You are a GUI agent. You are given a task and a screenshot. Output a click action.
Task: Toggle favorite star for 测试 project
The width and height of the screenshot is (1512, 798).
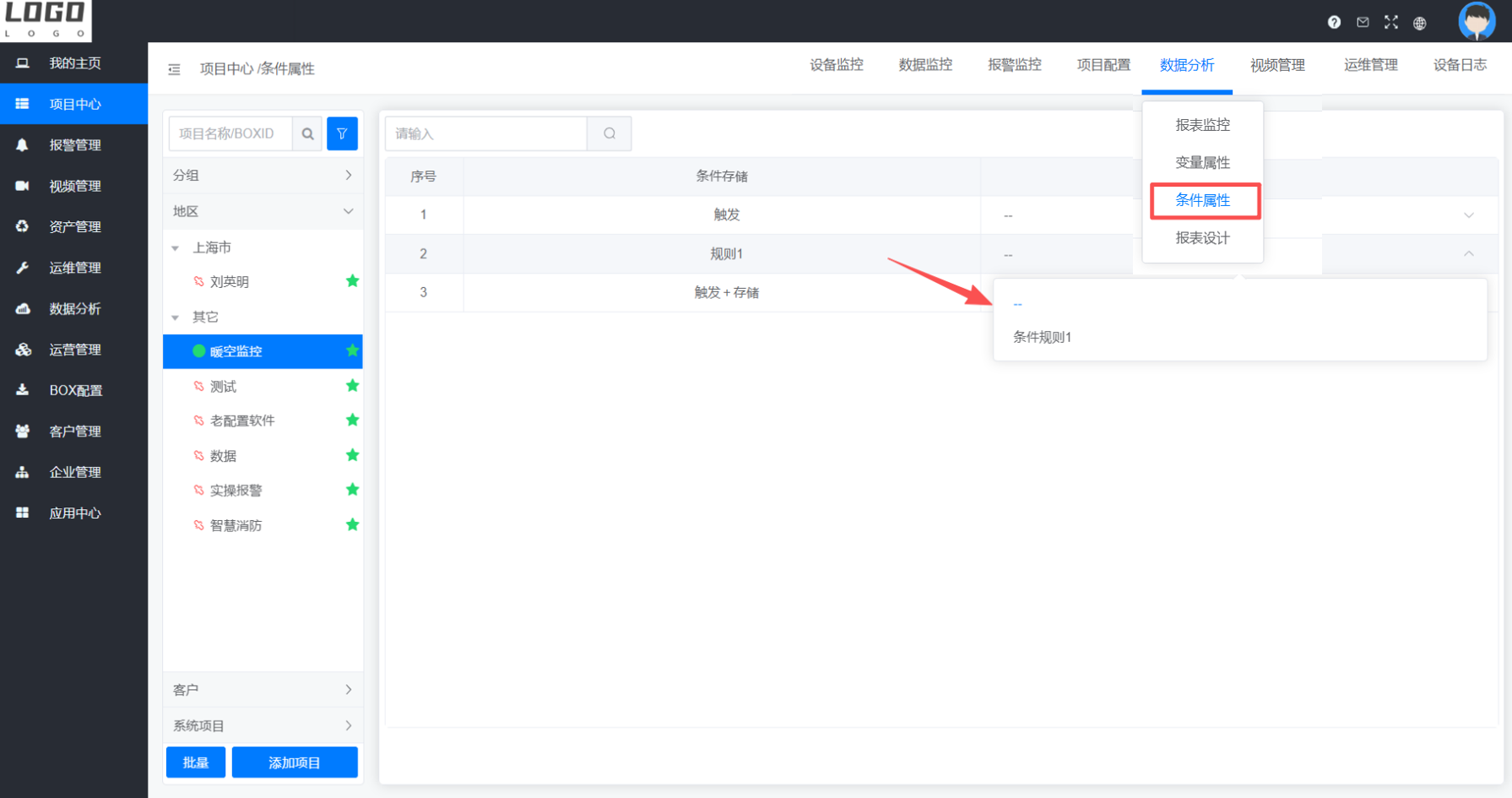point(353,386)
